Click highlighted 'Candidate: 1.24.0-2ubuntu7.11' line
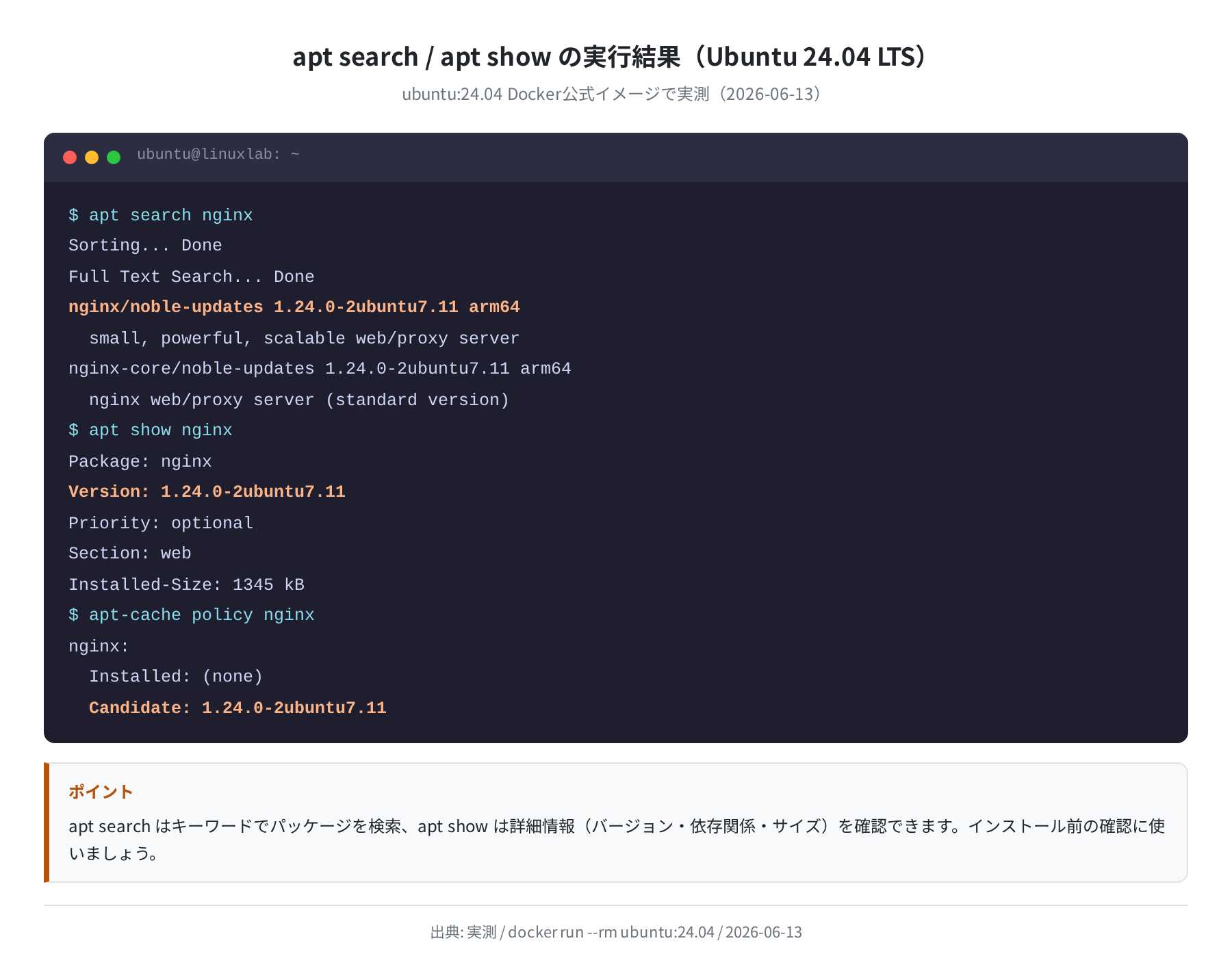This screenshot has height=969, width=1232. click(x=238, y=708)
